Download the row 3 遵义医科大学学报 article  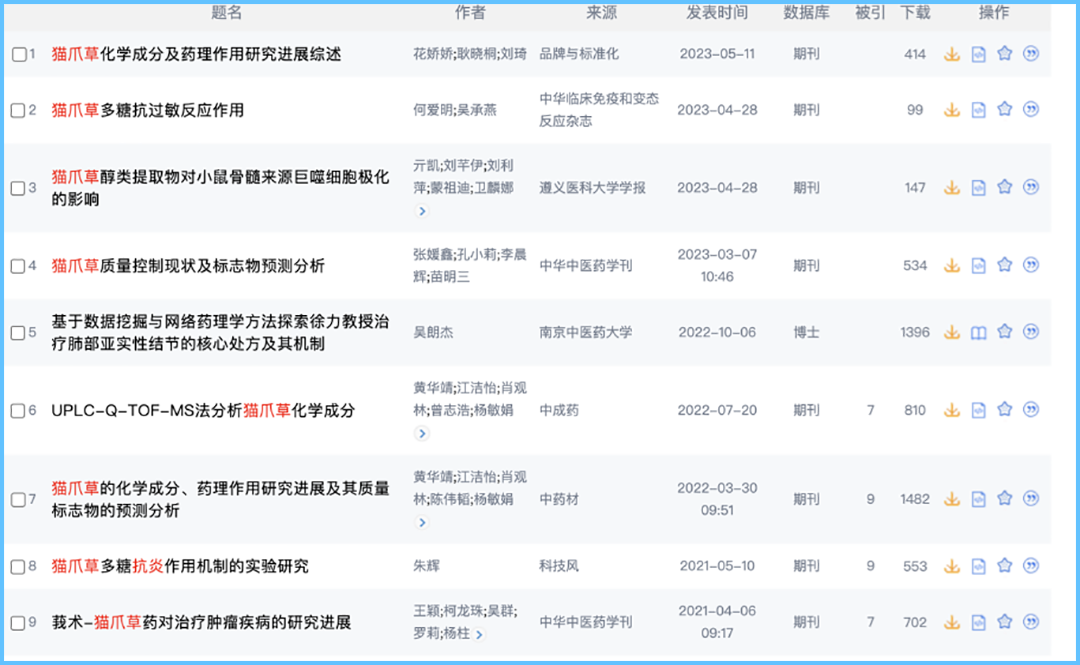click(952, 187)
